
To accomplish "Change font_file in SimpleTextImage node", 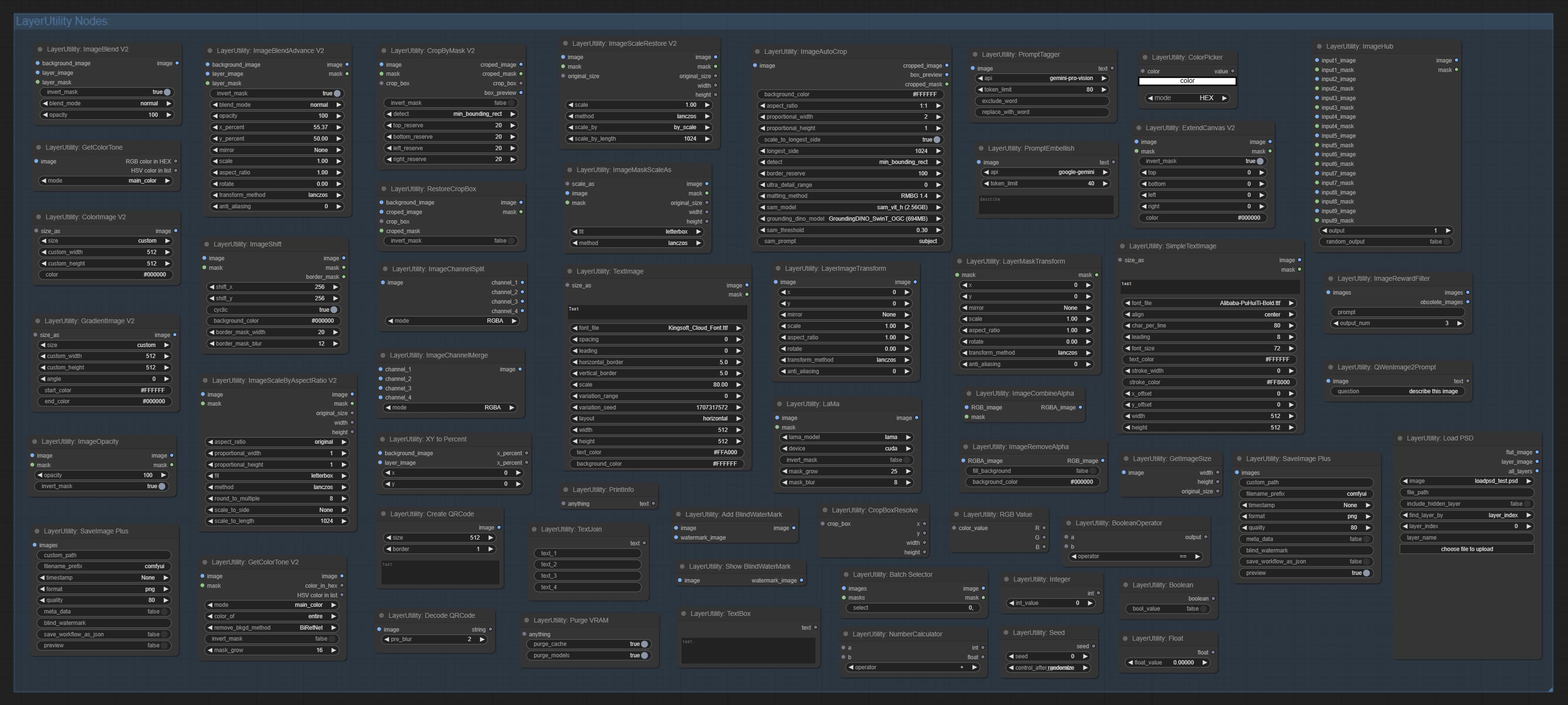I will 1207,303.
